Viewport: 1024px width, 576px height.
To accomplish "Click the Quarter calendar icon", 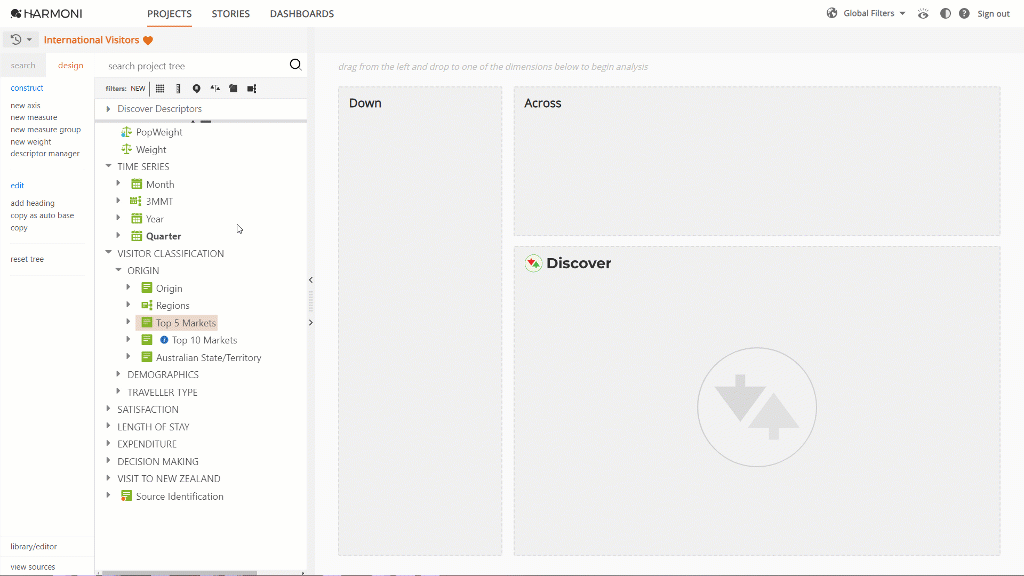I will [x=136, y=236].
